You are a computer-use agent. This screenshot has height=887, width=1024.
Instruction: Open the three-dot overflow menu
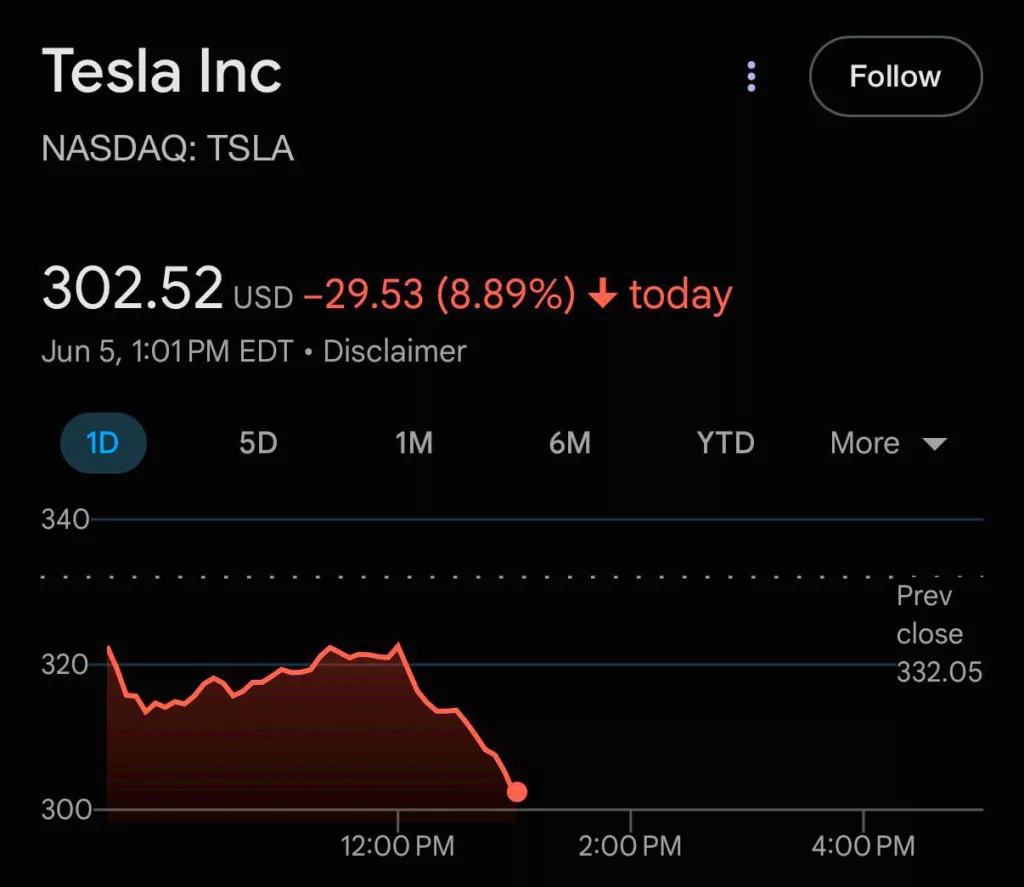(x=751, y=76)
